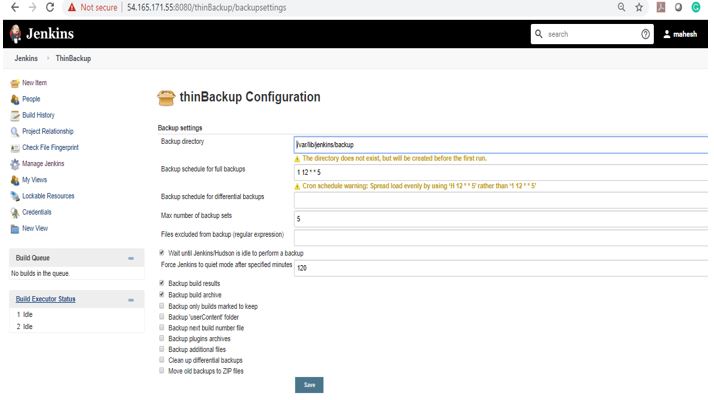Click the Check File Fingerprint icon

tap(14, 148)
